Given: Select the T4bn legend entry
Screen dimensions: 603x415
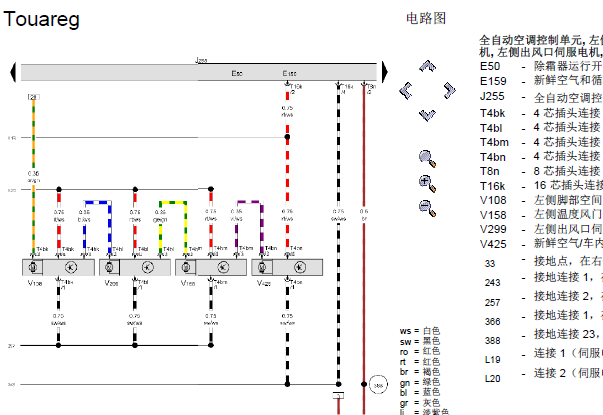Looking at the screenshot, I should 541,157.
